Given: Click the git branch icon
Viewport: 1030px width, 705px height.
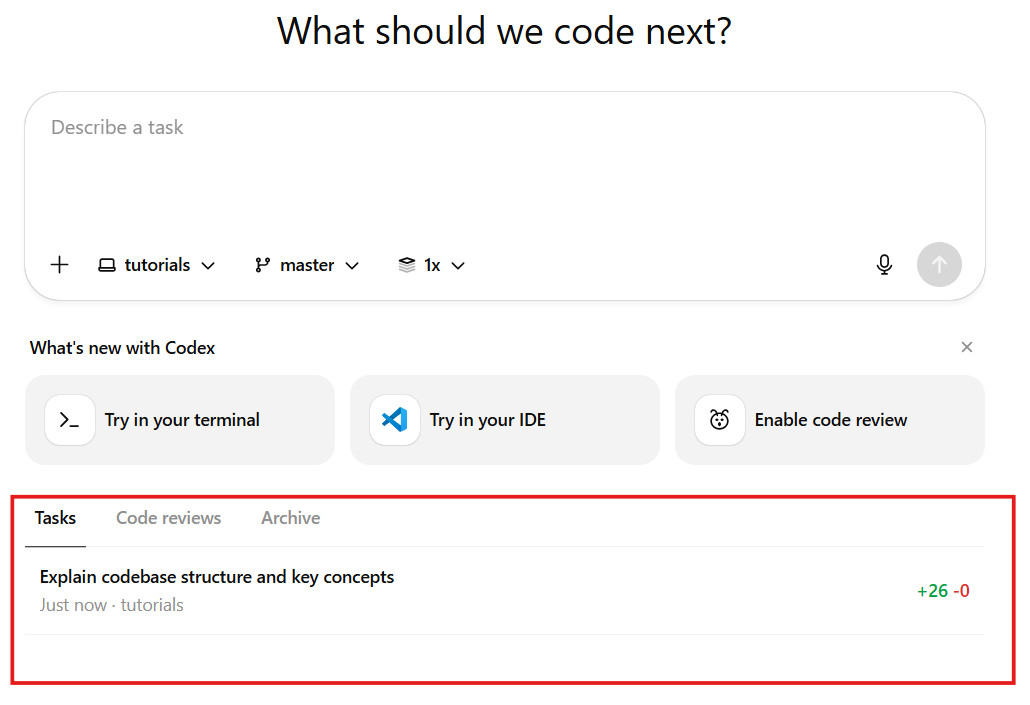Looking at the screenshot, I should click(263, 265).
